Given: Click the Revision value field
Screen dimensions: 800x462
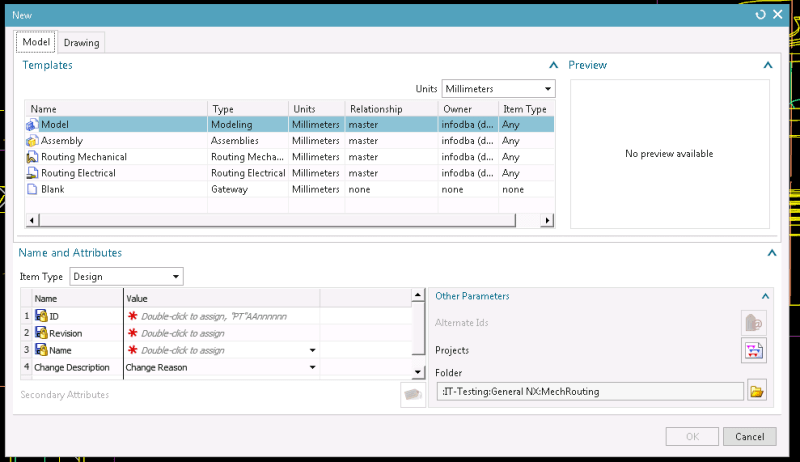Looking at the screenshot, I should (x=221, y=333).
